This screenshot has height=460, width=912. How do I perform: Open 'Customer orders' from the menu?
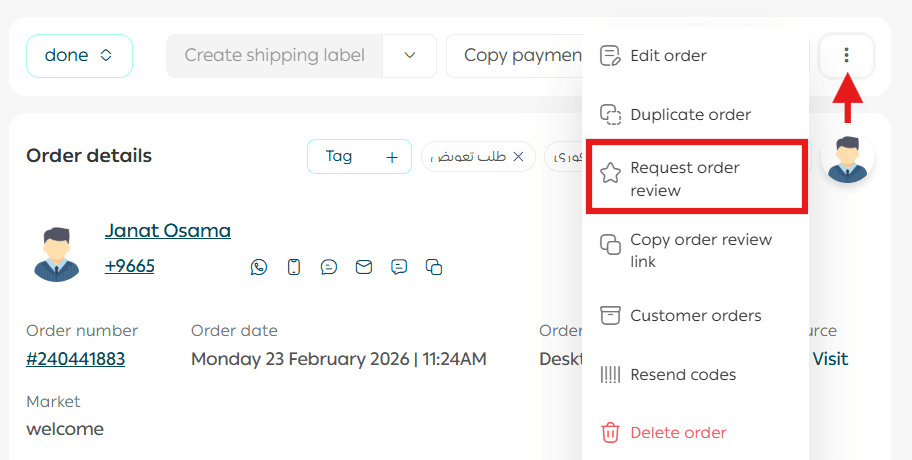point(695,316)
